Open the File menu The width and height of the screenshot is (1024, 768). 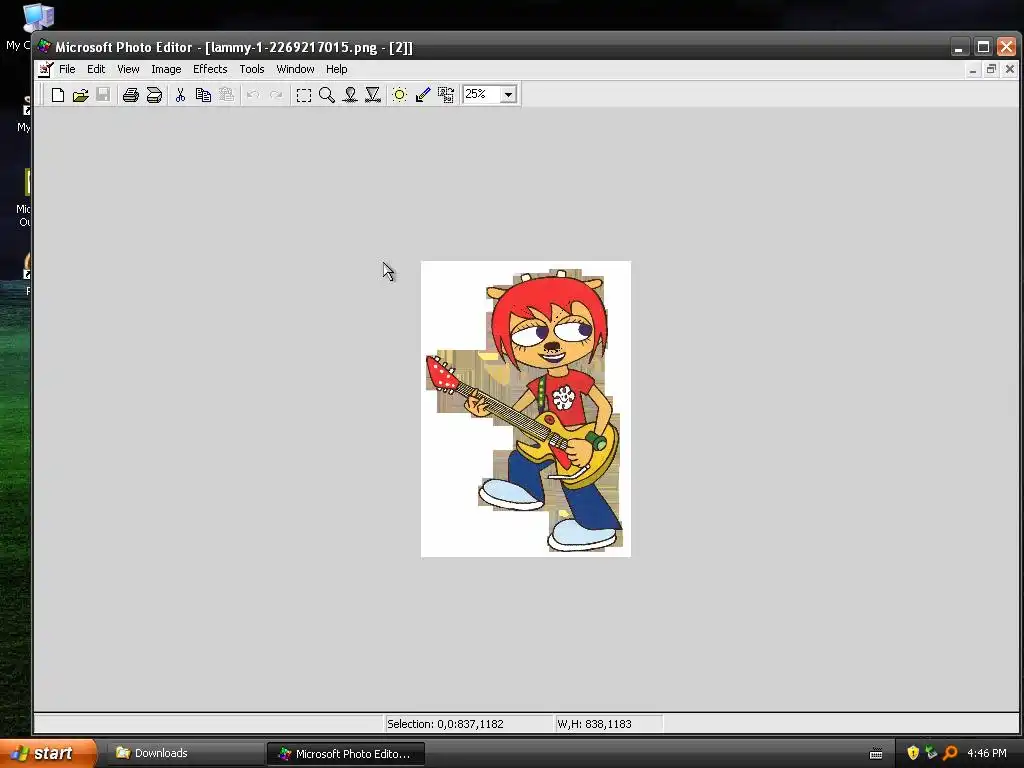point(67,69)
